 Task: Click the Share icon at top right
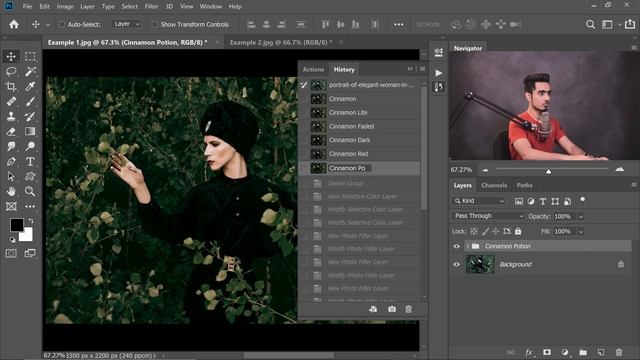pyautogui.click(x=630, y=24)
